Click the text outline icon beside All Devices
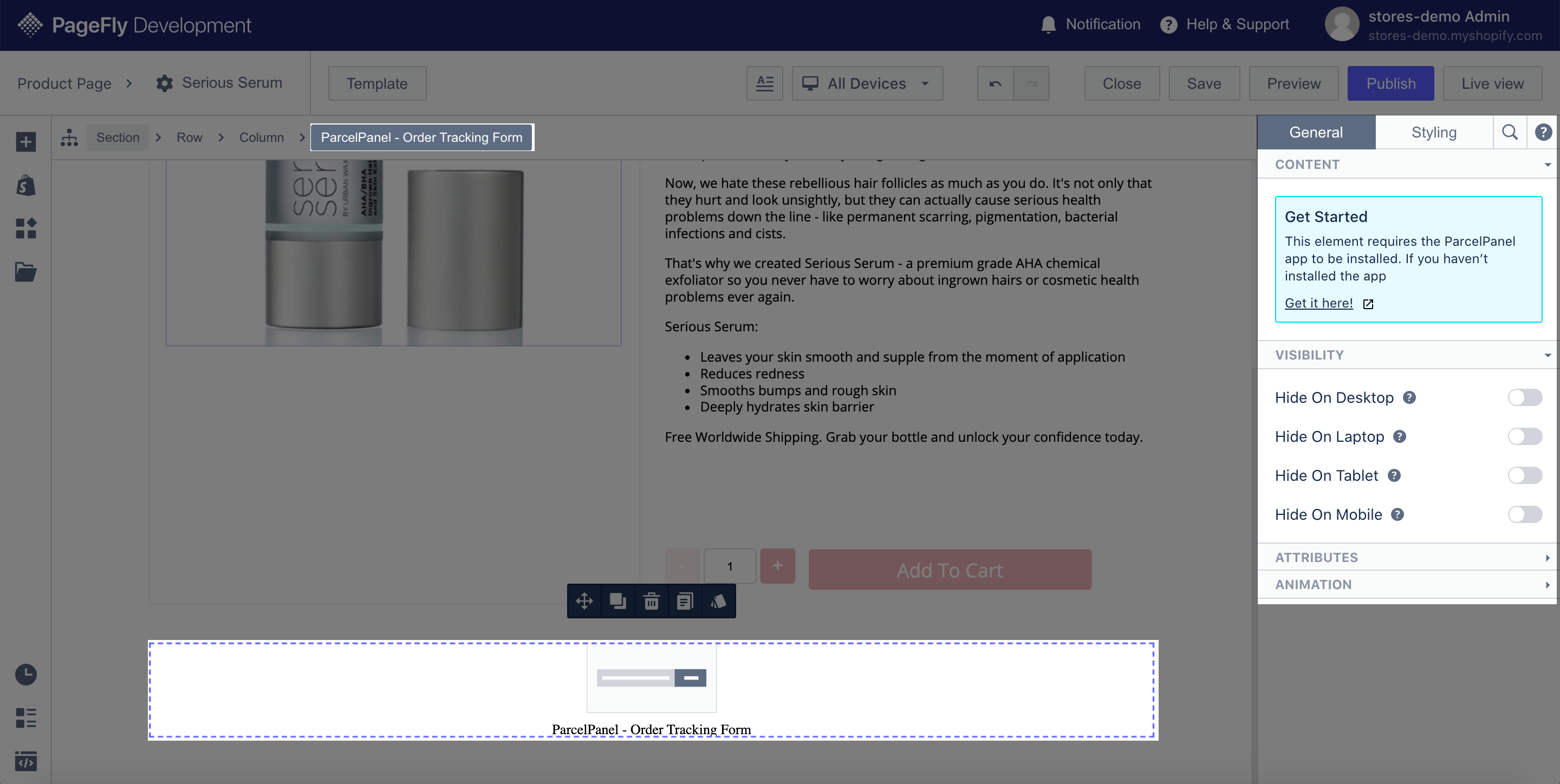Image resolution: width=1560 pixels, height=784 pixels. coord(764,83)
